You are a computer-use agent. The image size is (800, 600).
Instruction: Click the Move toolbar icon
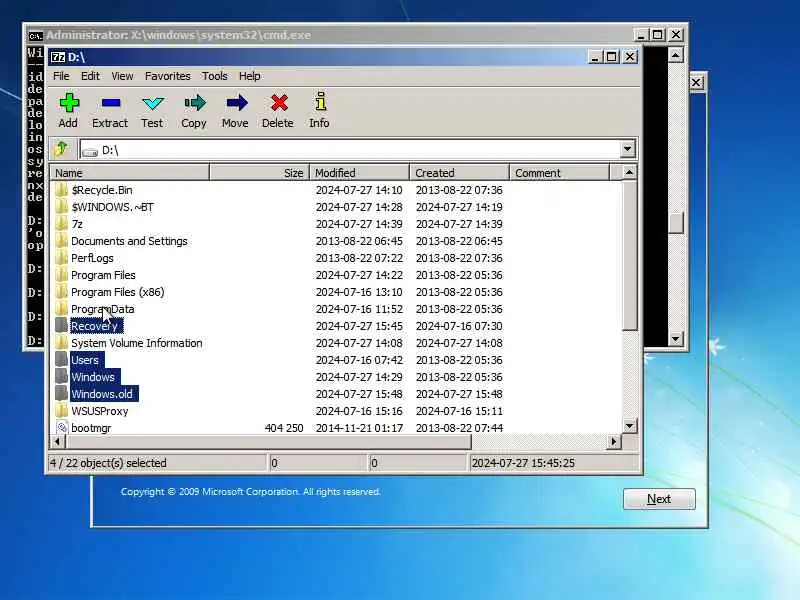(x=236, y=103)
